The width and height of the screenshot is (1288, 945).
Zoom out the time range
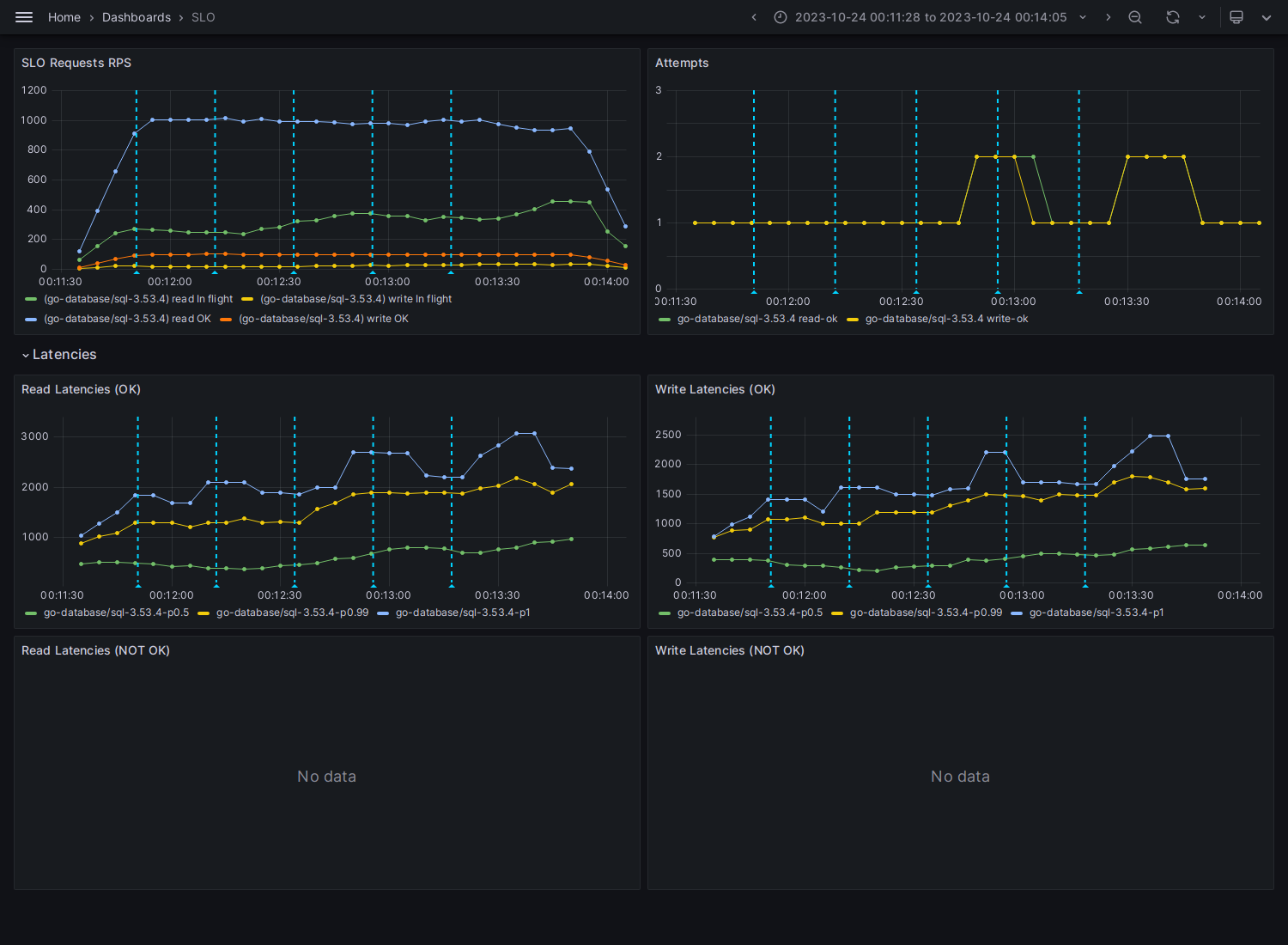[x=1135, y=17]
